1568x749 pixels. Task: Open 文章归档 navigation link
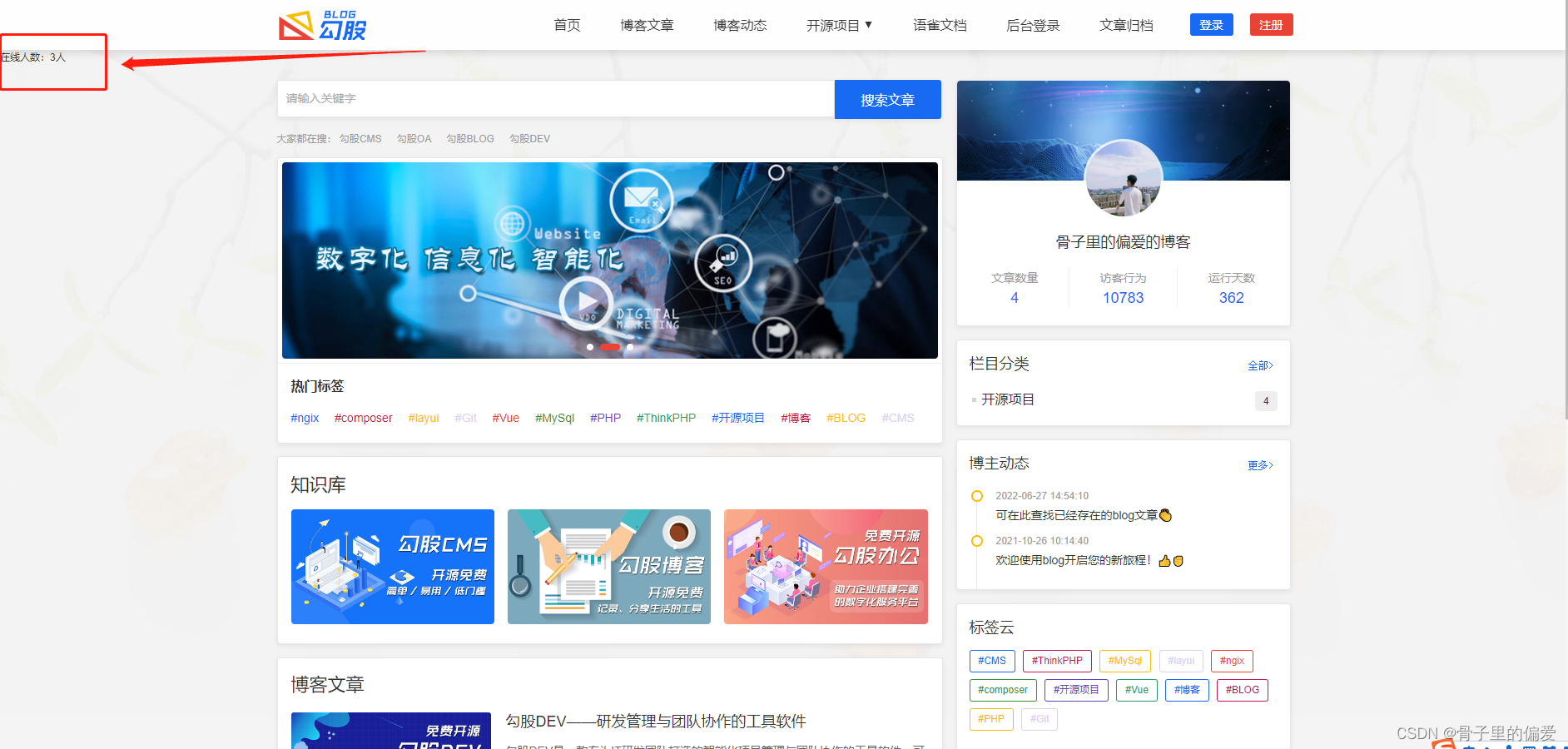pos(1126,25)
